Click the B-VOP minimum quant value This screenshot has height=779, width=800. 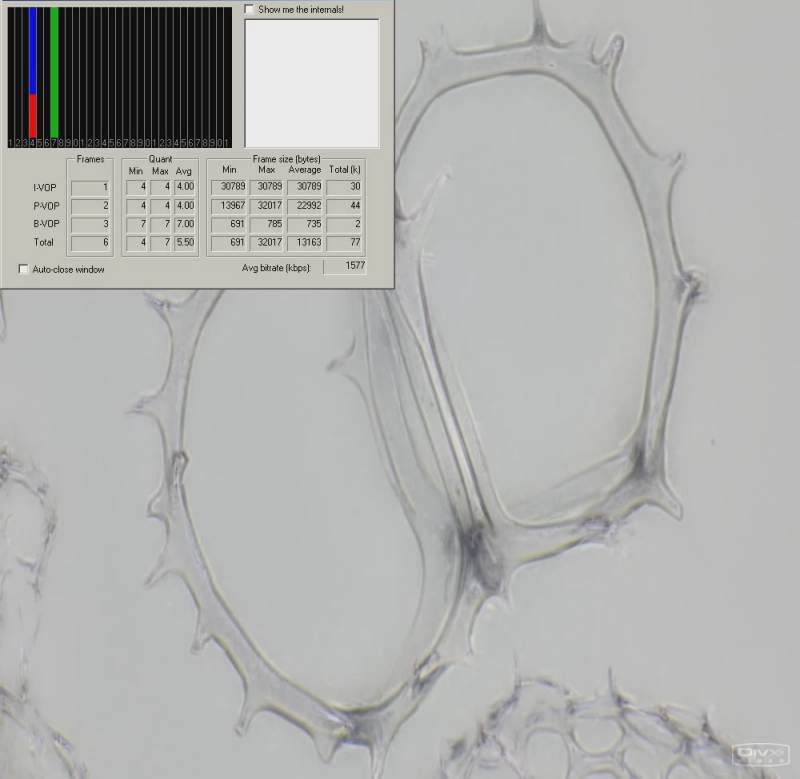click(x=137, y=224)
